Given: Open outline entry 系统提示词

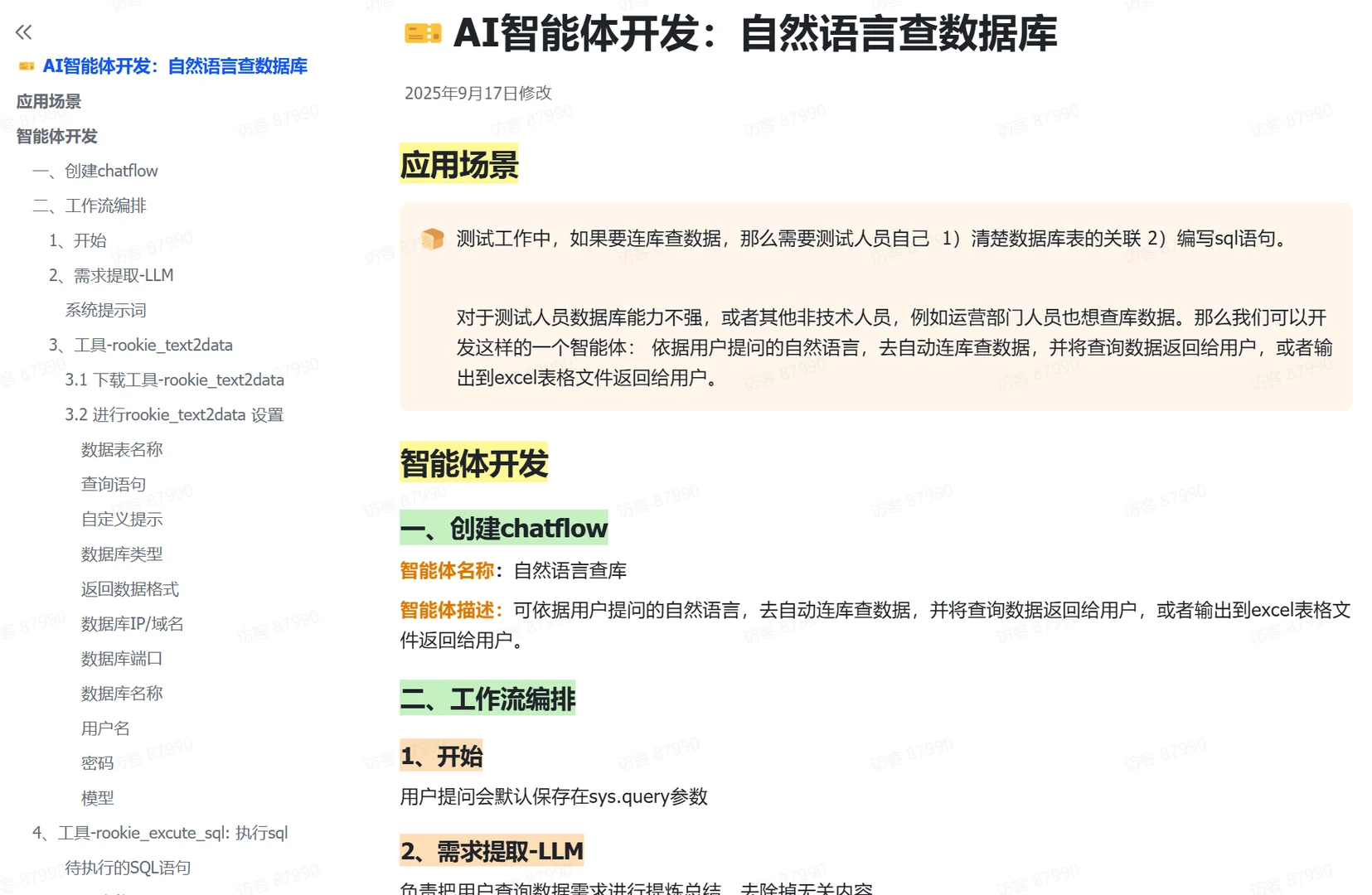Looking at the screenshot, I should pos(106,310).
